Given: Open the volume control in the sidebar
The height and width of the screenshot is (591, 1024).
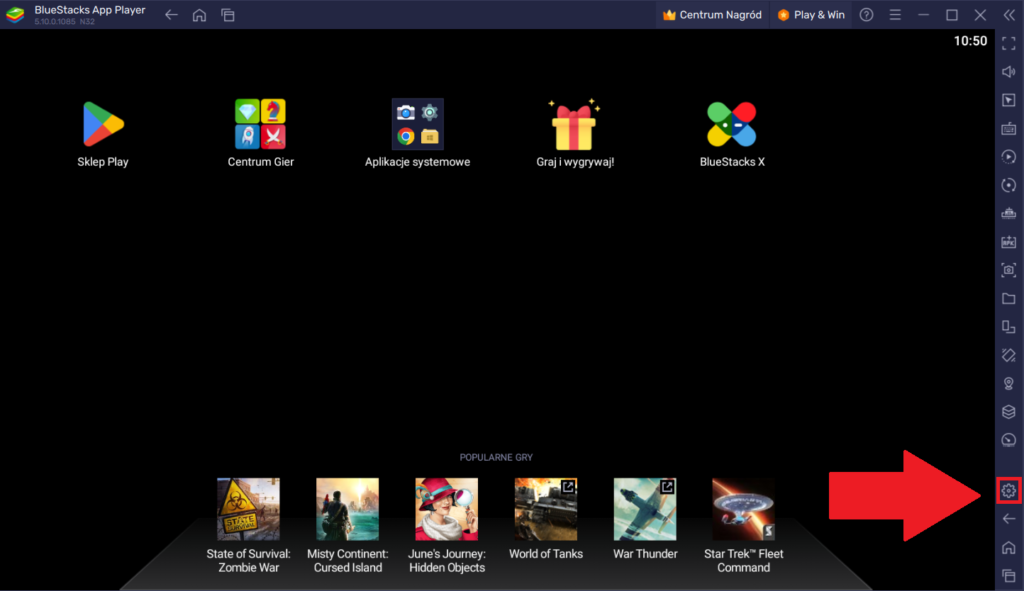Looking at the screenshot, I should coord(1009,71).
